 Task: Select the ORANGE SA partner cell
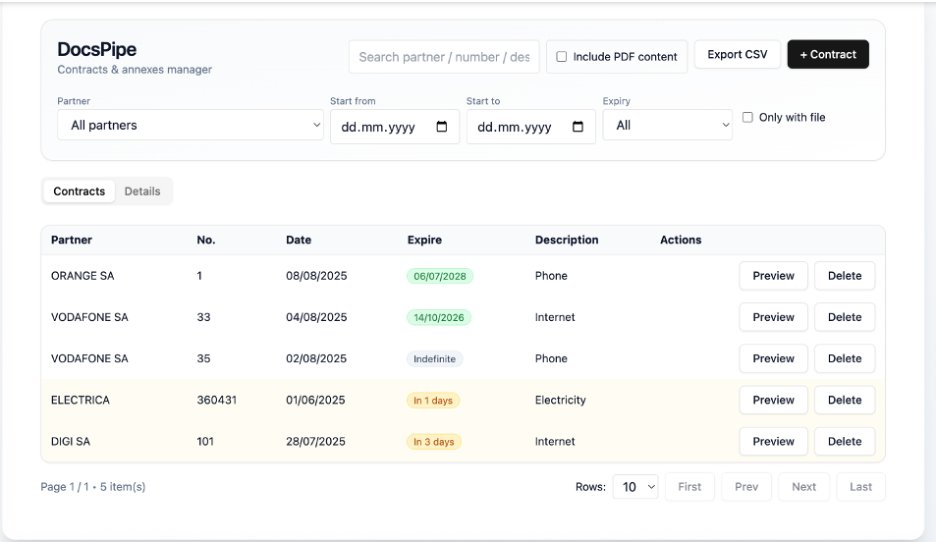[82, 276]
